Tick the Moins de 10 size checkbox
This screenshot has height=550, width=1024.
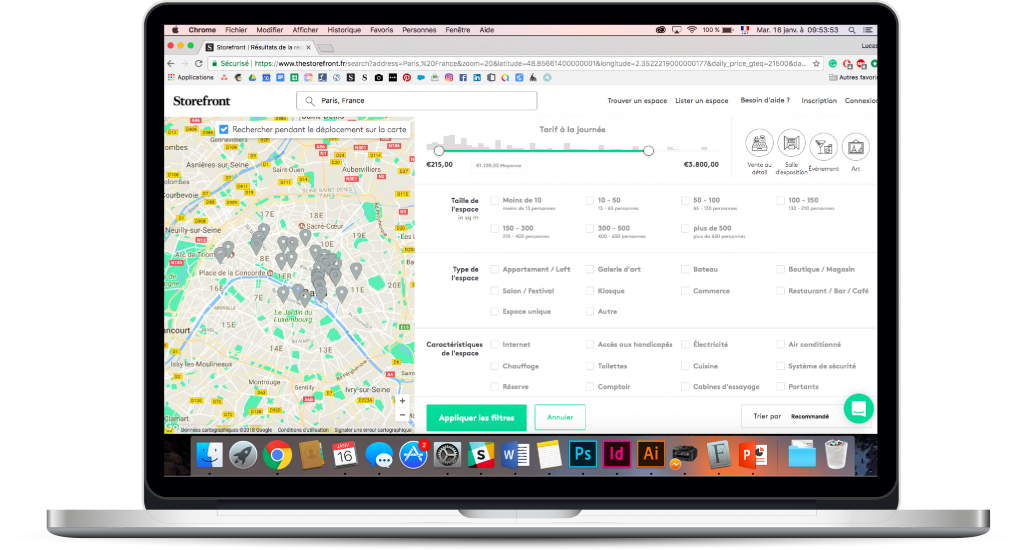495,200
